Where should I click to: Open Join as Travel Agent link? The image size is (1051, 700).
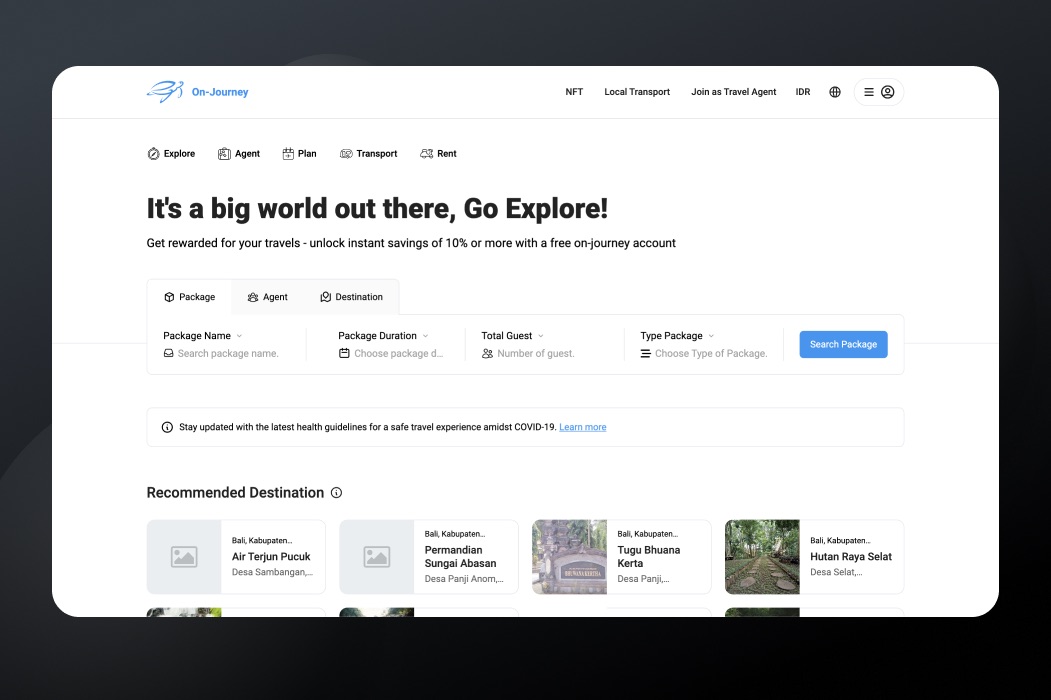[x=733, y=92]
